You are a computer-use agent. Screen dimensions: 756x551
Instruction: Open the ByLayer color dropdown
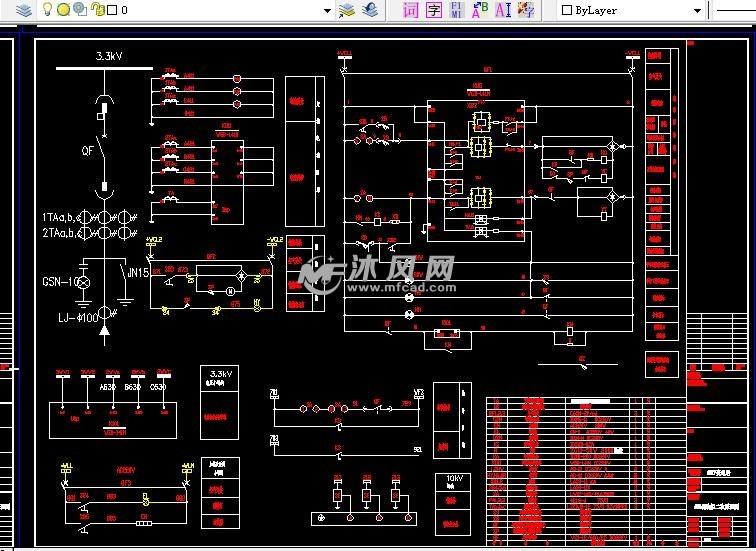pyautogui.click(x=697, y=10)
